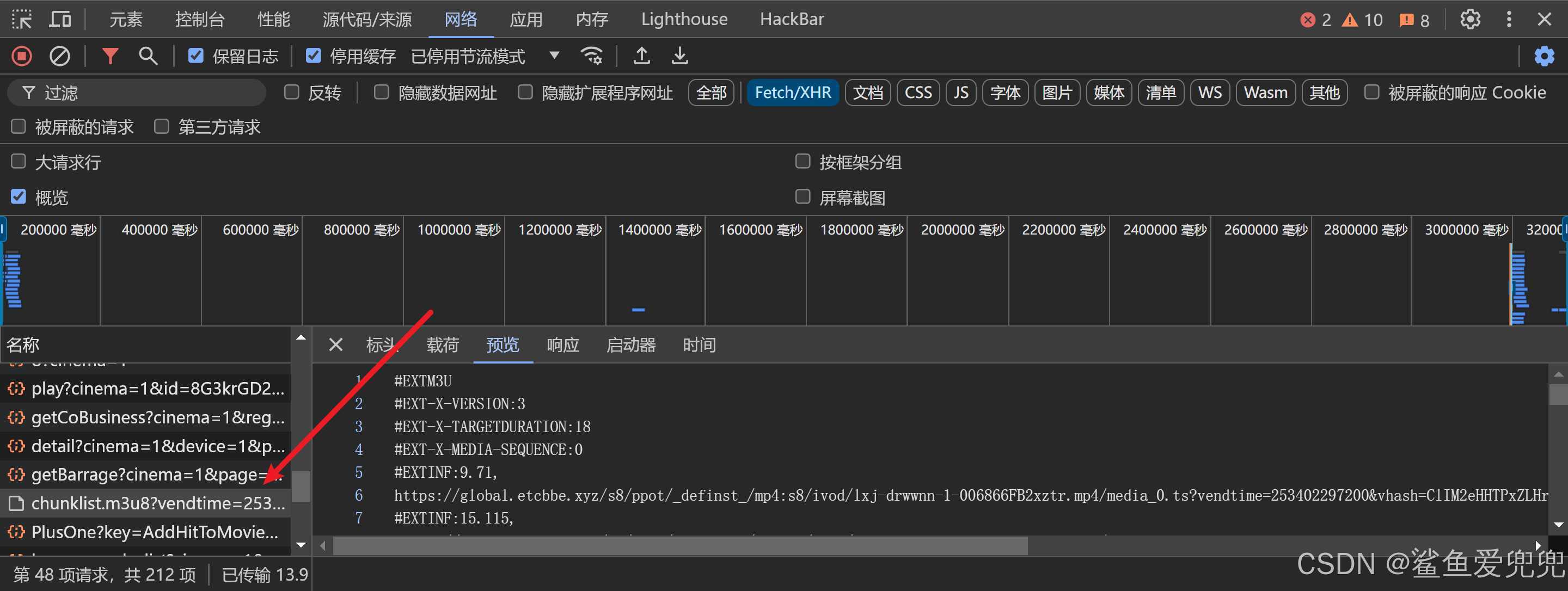
Task: Open the 源代码/来源 tab
Action: coord(367,20)
